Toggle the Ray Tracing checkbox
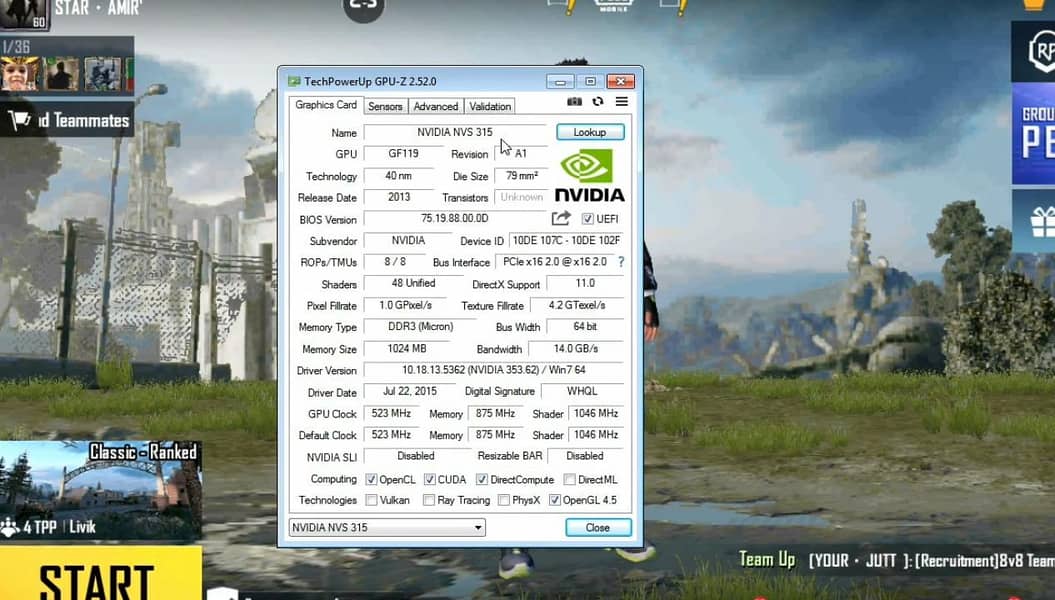1055x600 pixels. pyautogui.click(x=429, y=500)
